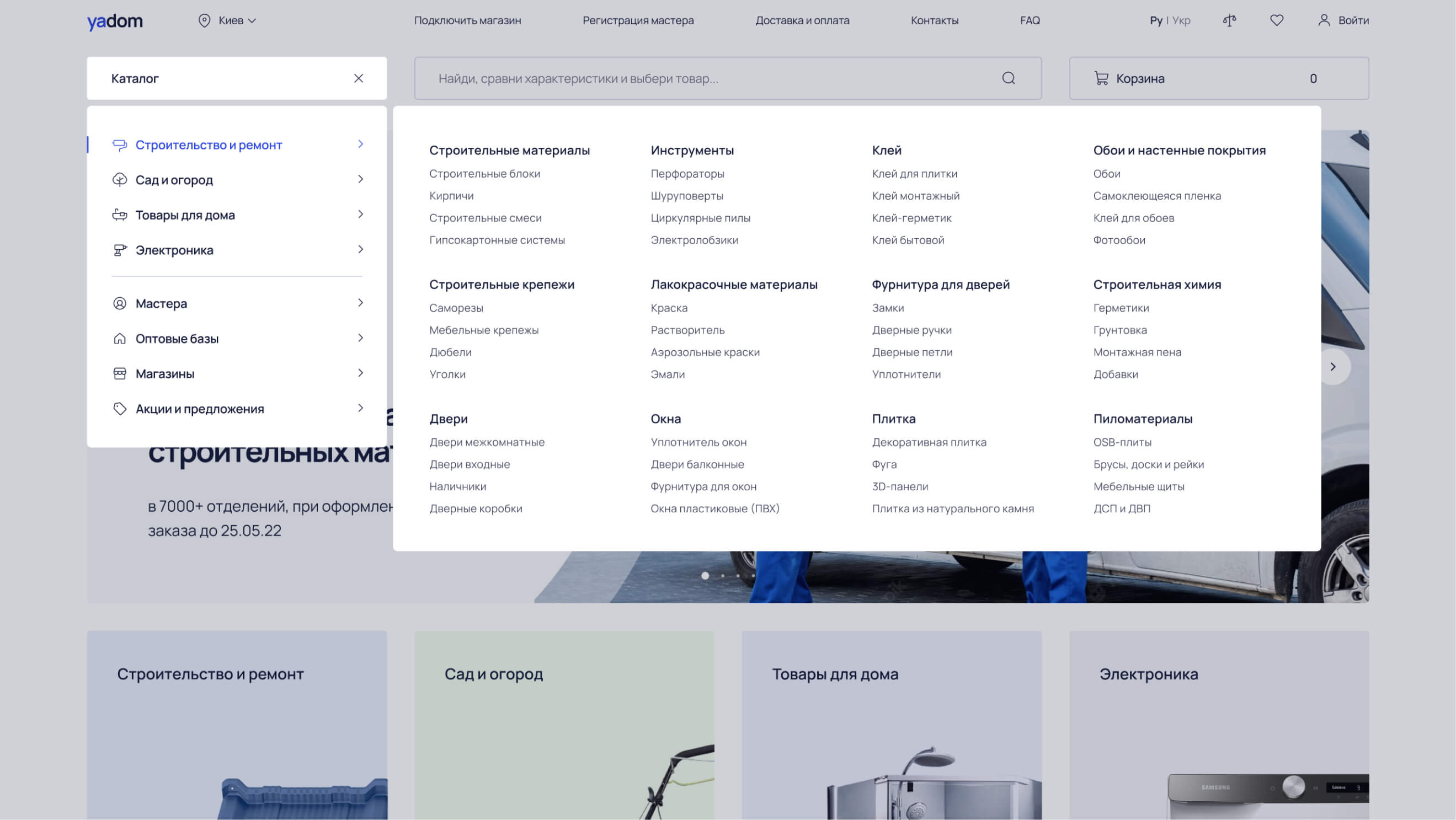1456x820 pixels.
Task: Click the Доставка и оплата header link
Action: click(802, 20)
